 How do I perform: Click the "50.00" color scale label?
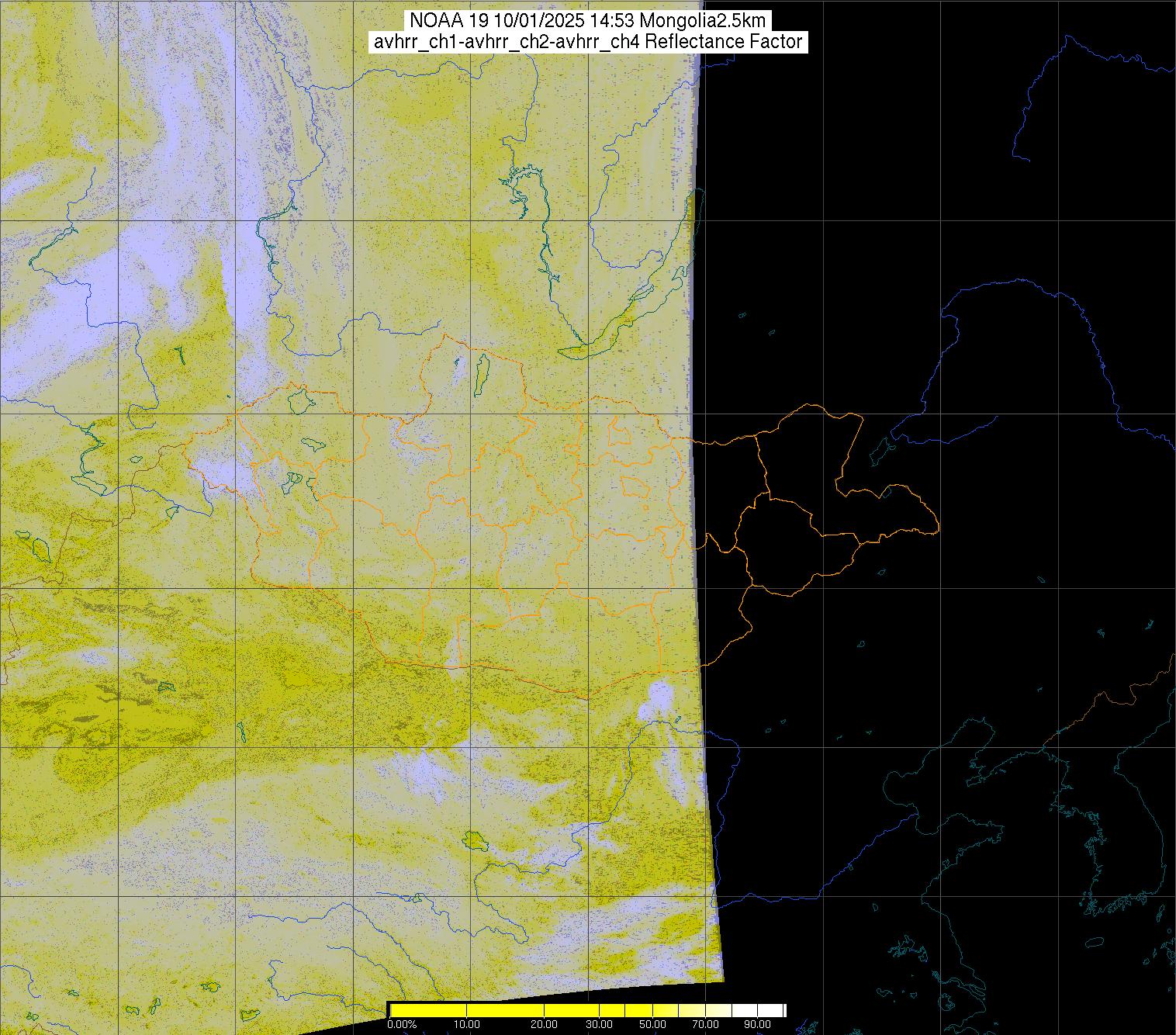point(653,1024)
